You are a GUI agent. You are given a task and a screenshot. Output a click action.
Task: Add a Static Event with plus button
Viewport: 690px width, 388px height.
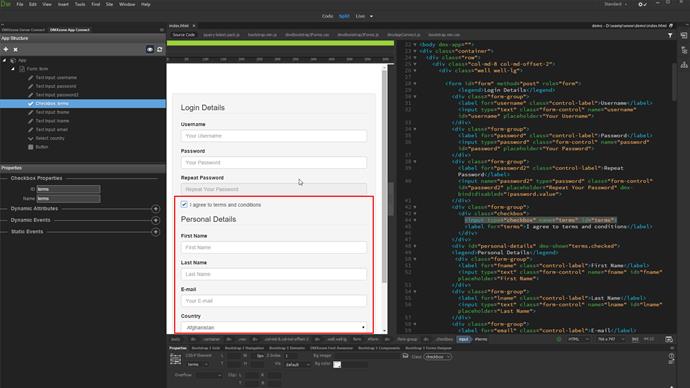155,231
